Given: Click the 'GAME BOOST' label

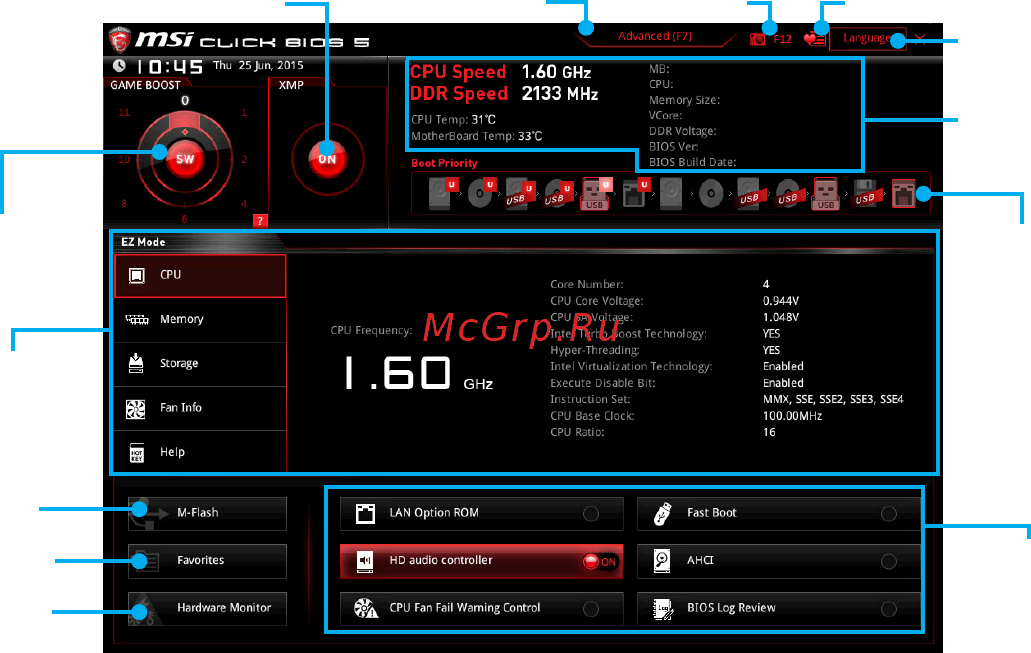Looking at the screenshot, I should pyautogui.click(x=145, y=85).
